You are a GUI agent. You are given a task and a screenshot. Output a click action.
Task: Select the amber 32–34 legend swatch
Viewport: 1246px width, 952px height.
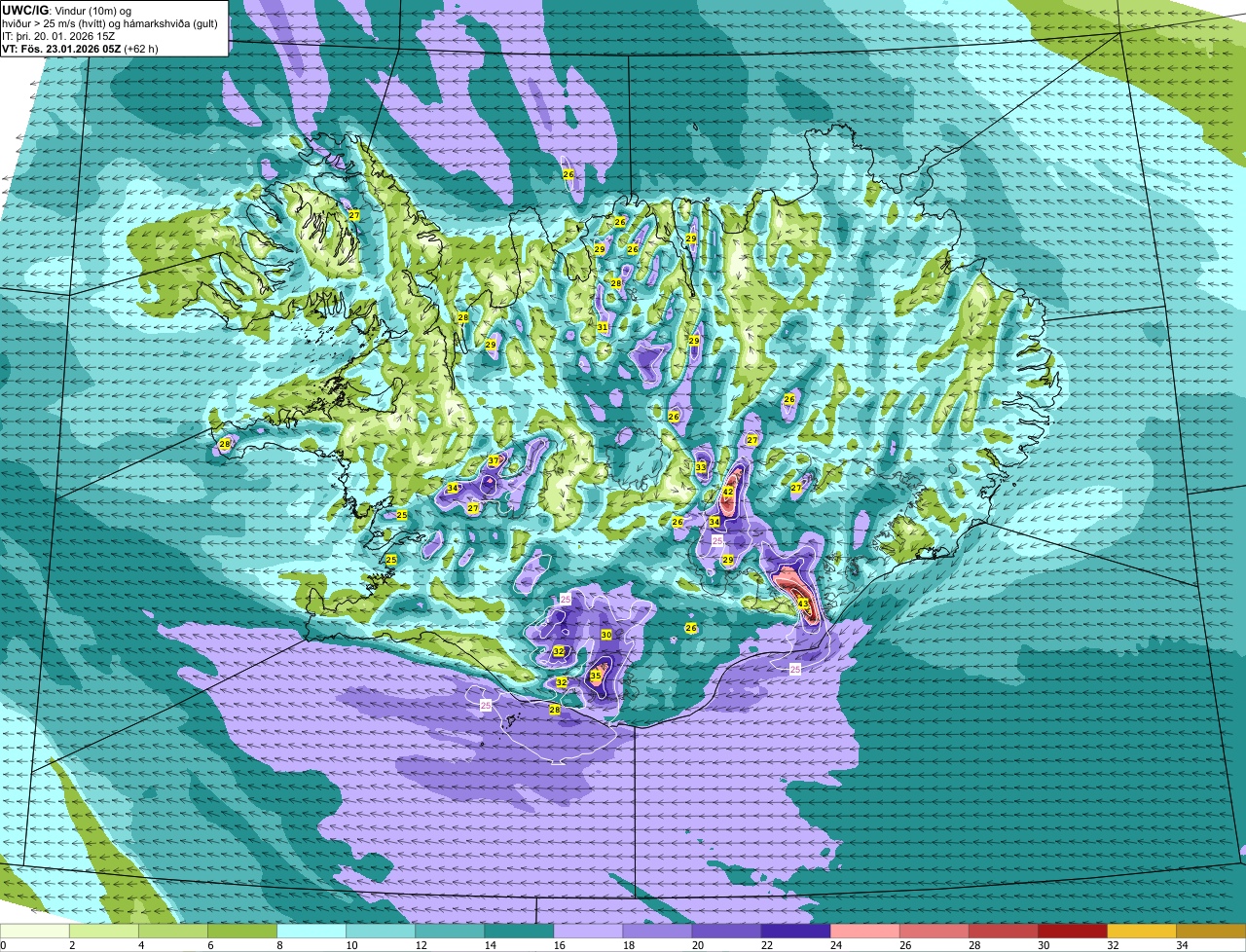[x=1141, y=932]
